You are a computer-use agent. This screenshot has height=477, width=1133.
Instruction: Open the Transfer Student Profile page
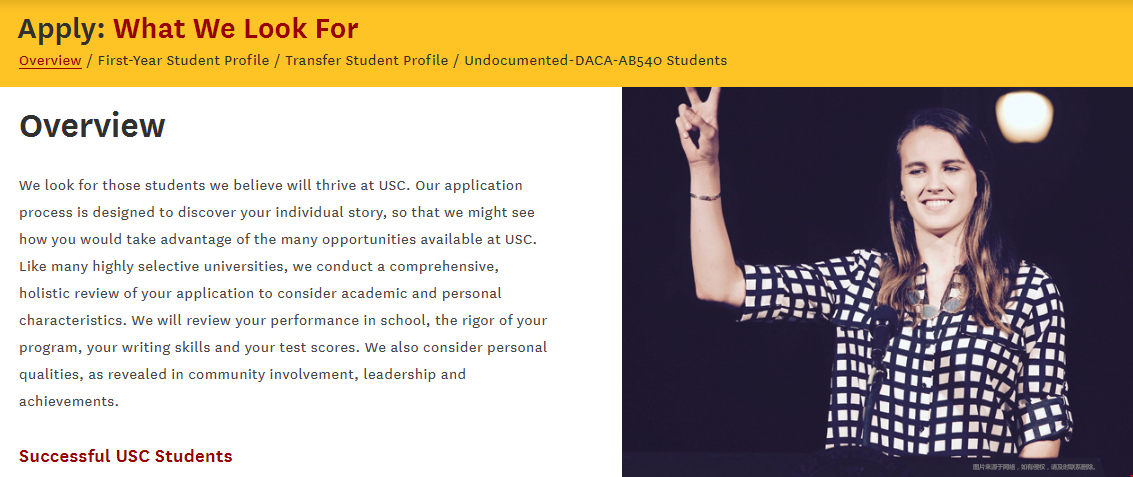tap(366, 61)
